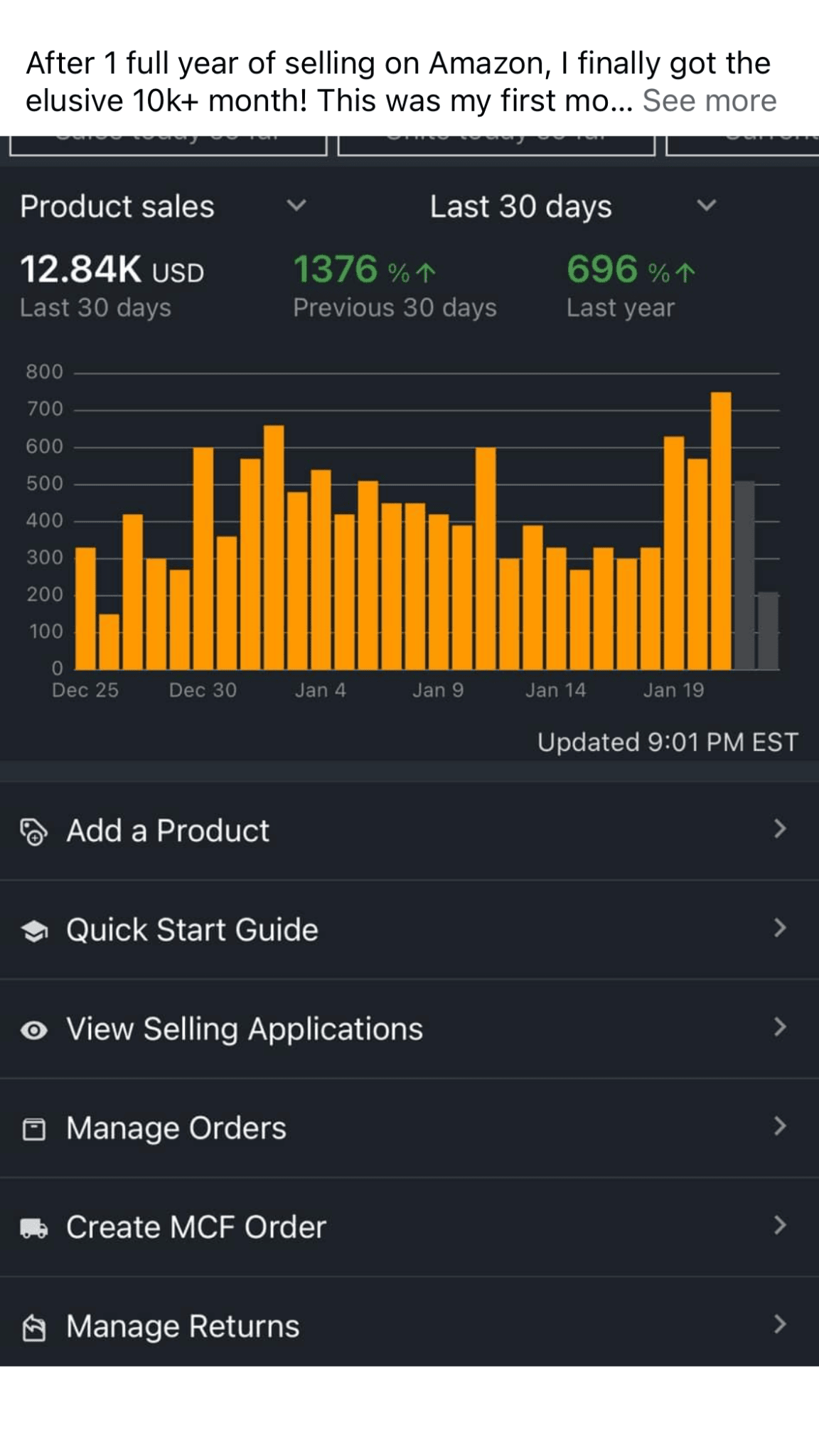Image resolution: width=819 pixels, height=1456 pixels.
Task: Expand Add a Product chevron arrow
Action: (780, 829)
